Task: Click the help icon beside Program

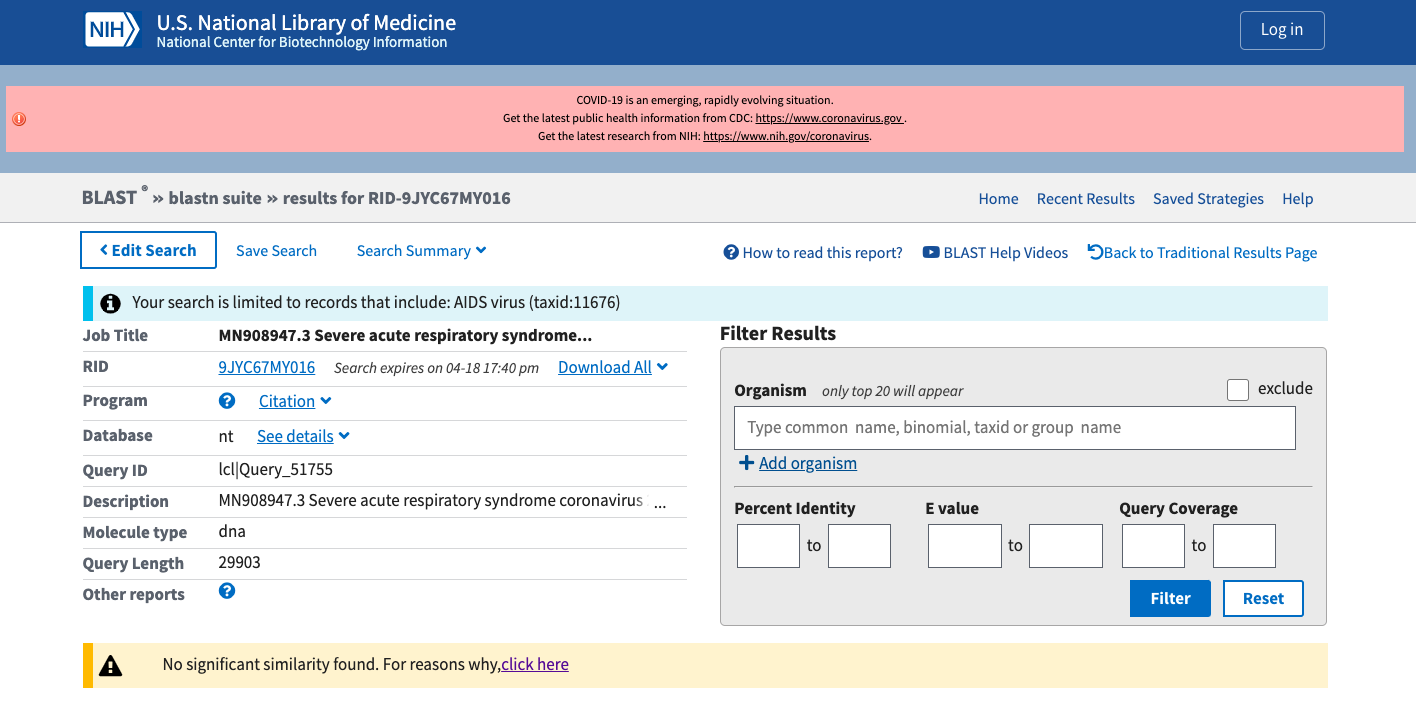Action: (227, 401)
